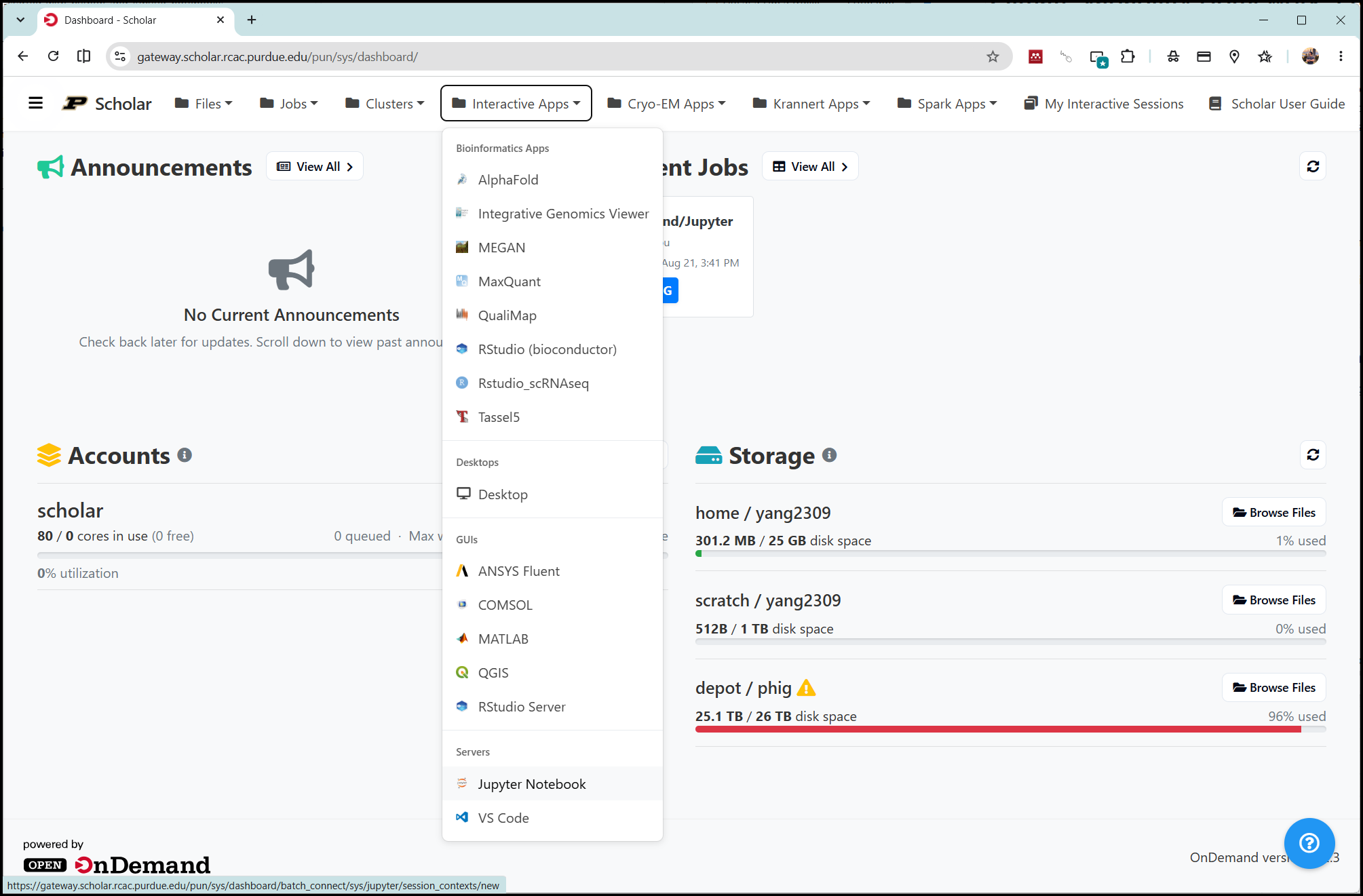1363x896 pixels.
Task: Open ANSYS Fluent
Action: point(552,571)
